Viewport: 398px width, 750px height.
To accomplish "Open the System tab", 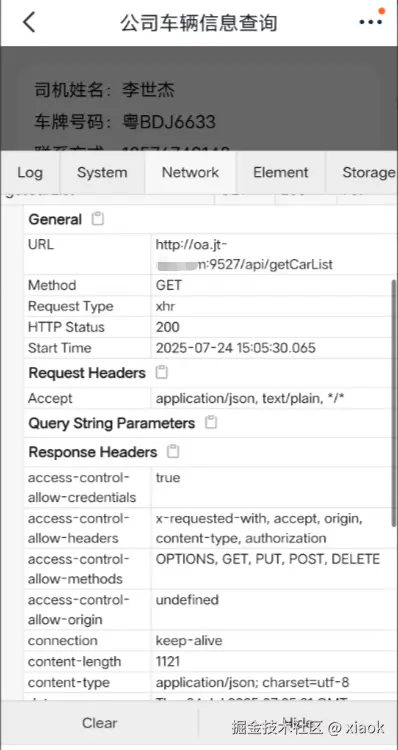I will [102, 173].
